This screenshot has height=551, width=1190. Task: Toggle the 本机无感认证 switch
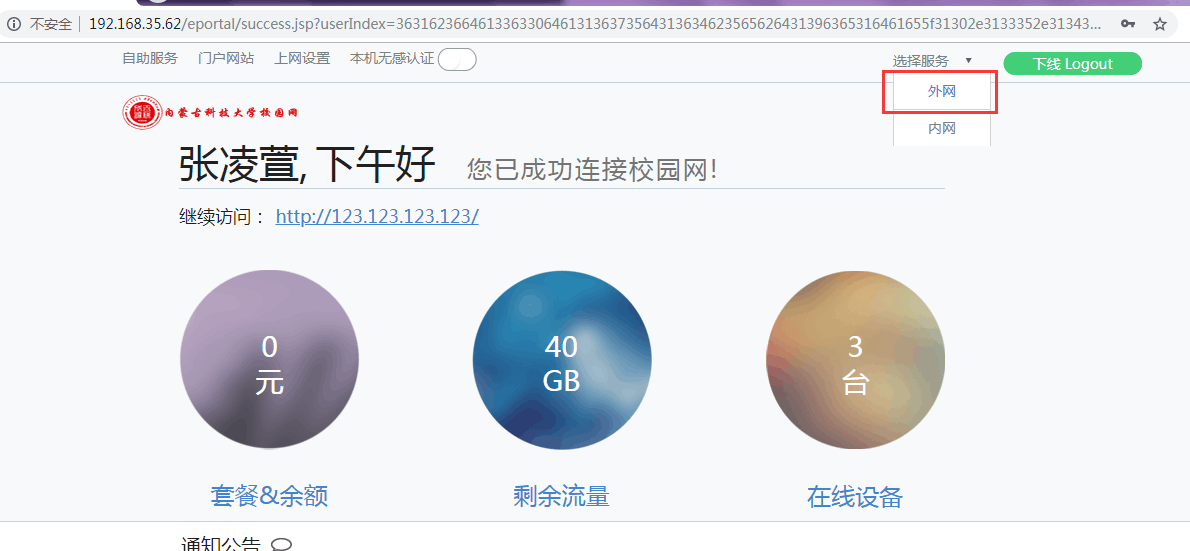[457, 59]
